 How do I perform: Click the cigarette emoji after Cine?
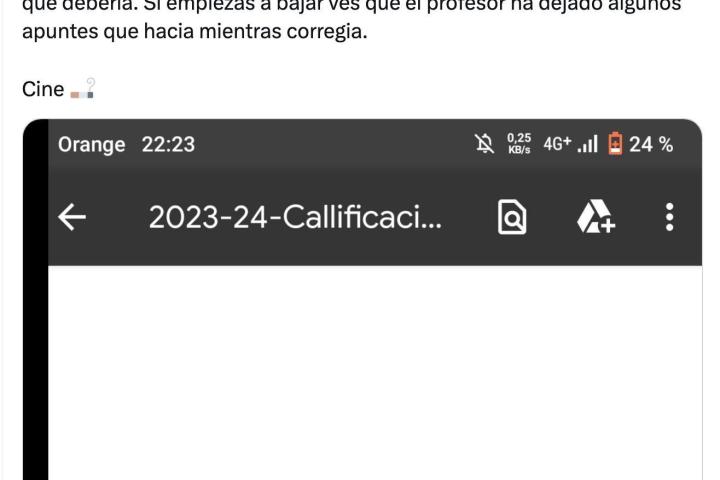pyautogui.click(x=83, y=88)
